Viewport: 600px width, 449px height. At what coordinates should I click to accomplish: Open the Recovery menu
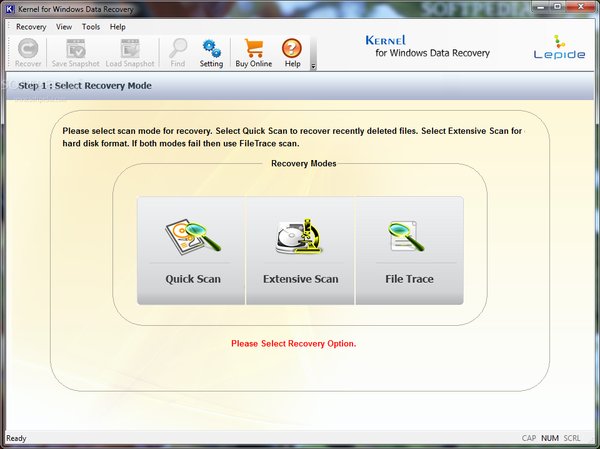31,27
